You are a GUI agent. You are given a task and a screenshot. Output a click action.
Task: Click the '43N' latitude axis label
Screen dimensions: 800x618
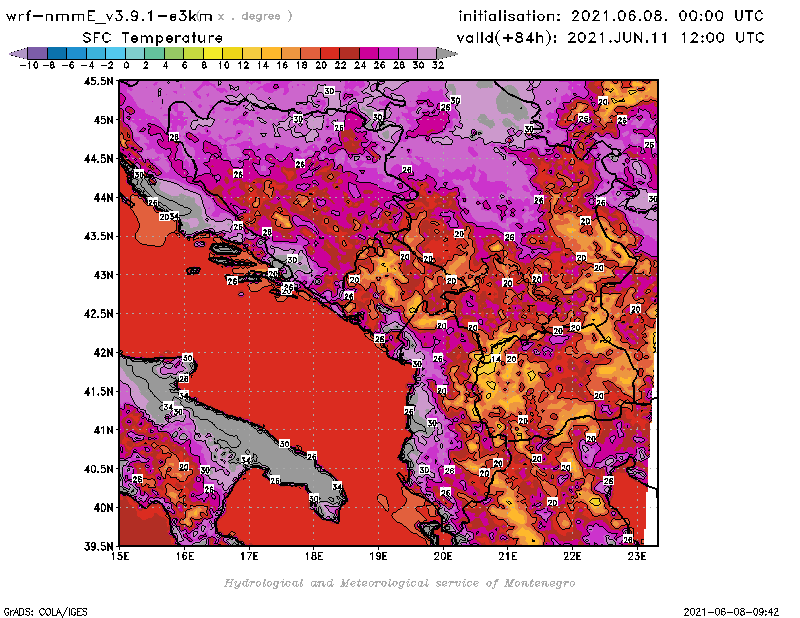(104, 275)
